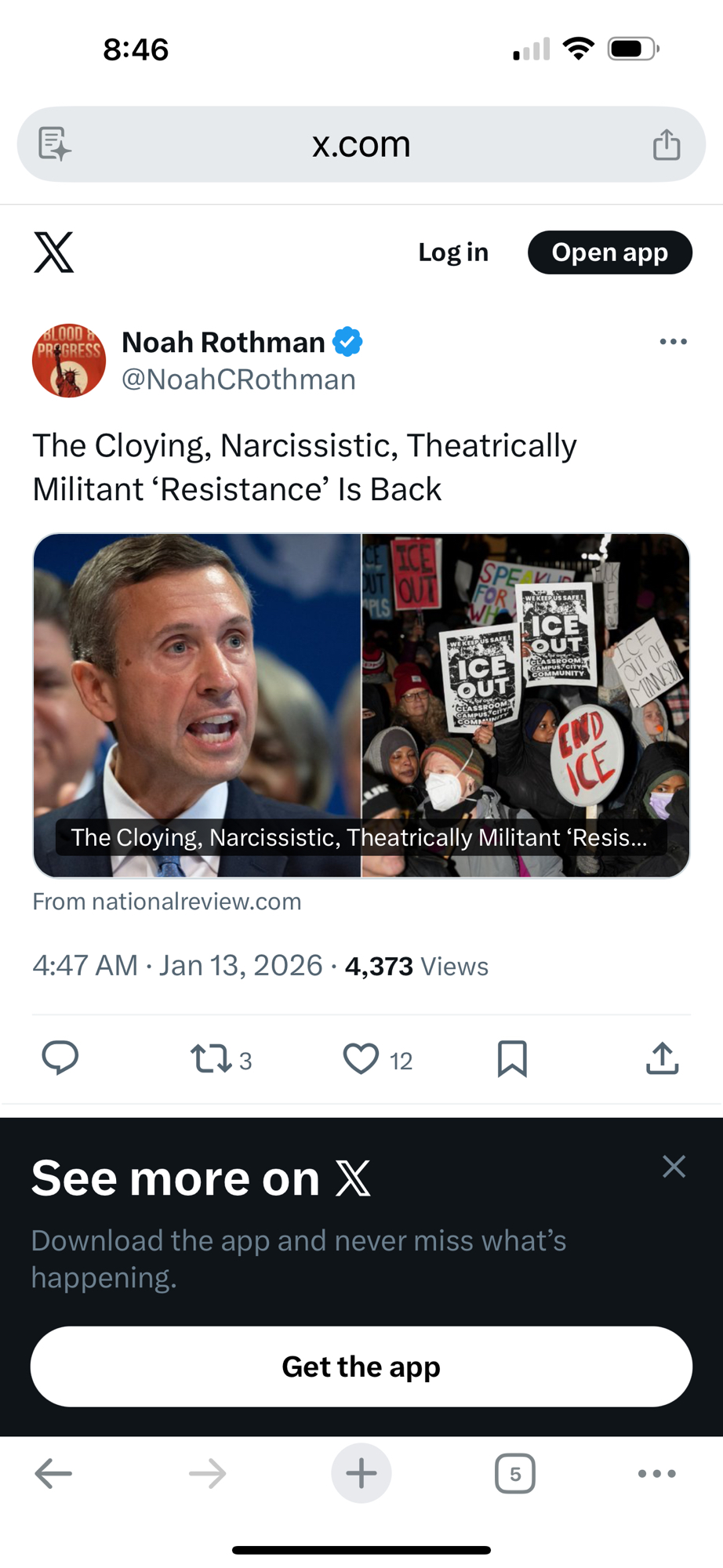Repost the tweet using retweet icon
The width and height of the screenshot is (723, 1568).
211,1058
